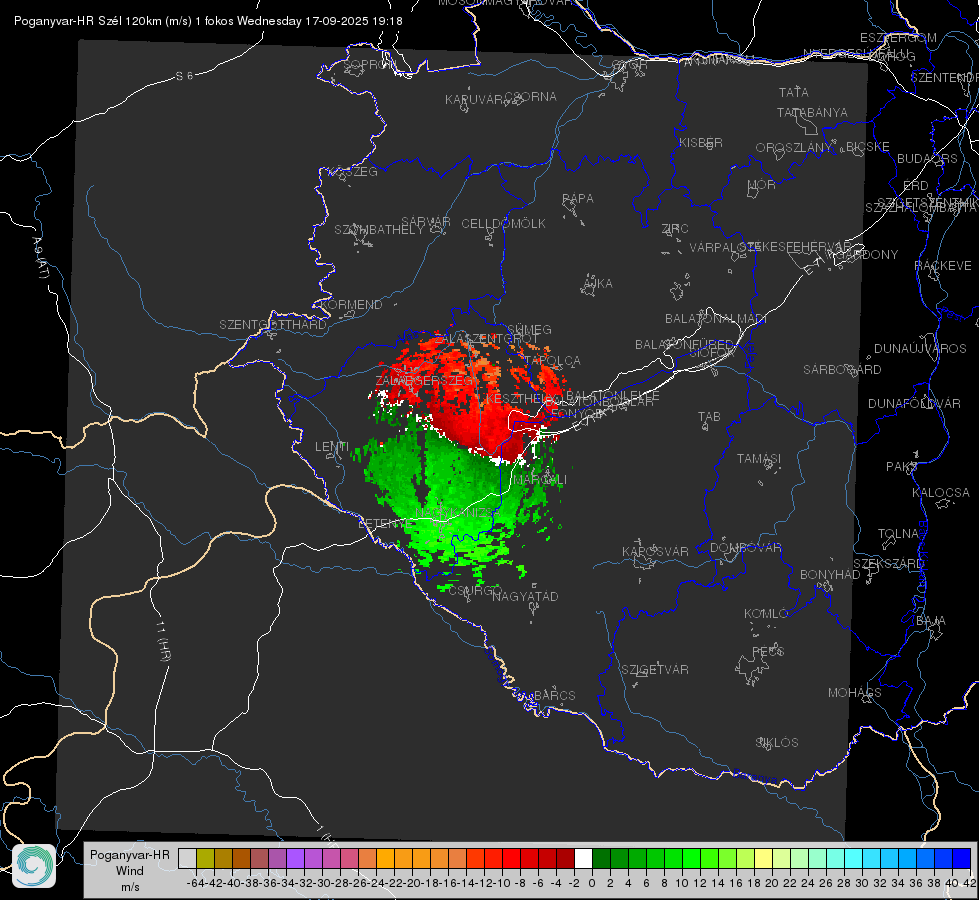979x900 pixels.
Task: Click the dark green swatch between 0 and 2
Action: (x=601, y=858)
